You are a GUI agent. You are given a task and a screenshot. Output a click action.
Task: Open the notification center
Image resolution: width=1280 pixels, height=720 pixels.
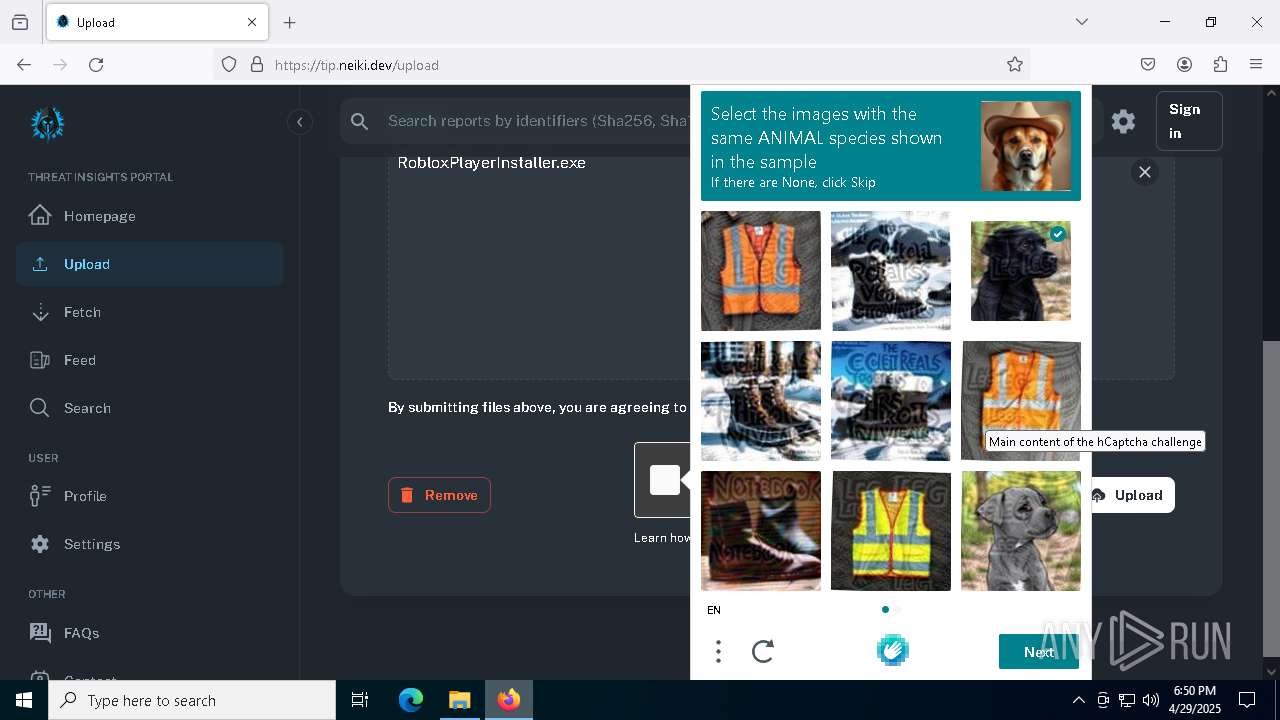pos(1247,700)
